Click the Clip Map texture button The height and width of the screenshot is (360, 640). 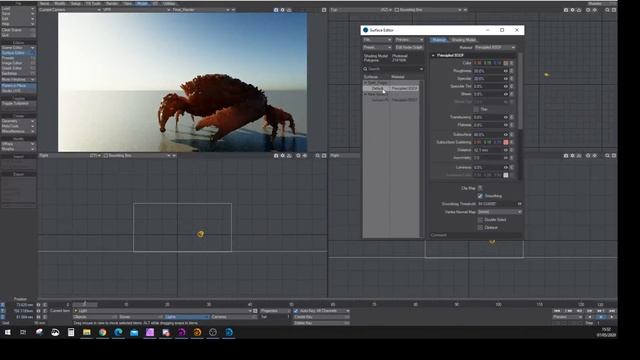tap(480, 188)
